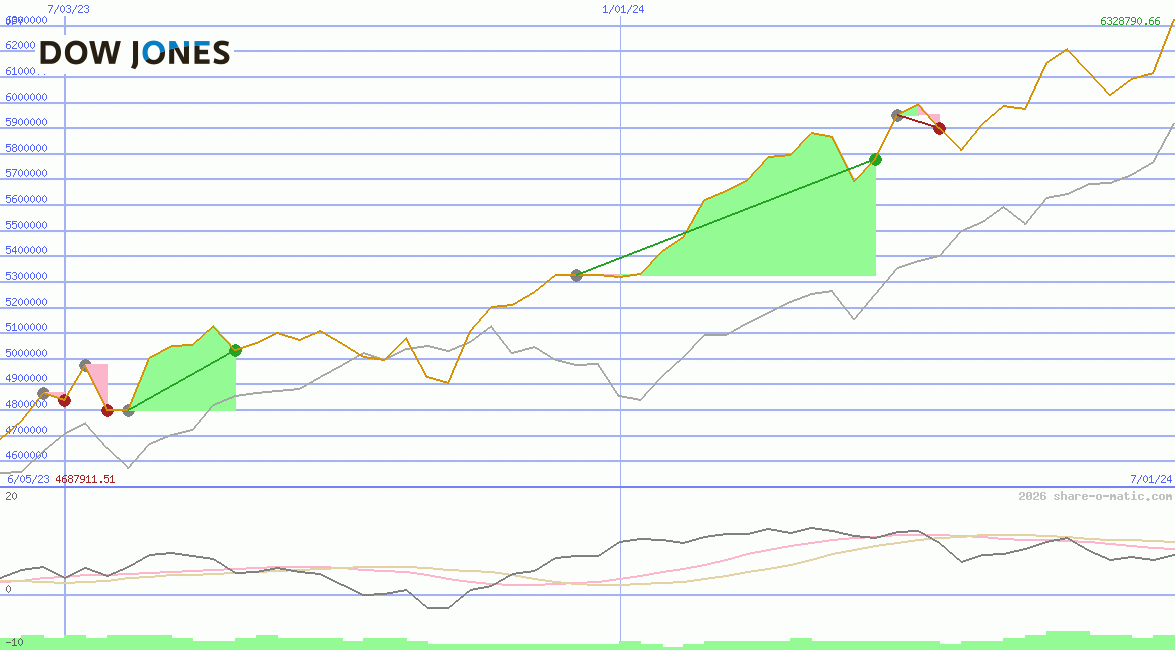The width and height of the screenshot is (1175, 650).
Task: Click the 5400000 y-axis label
Action: (x=26, y=250)
